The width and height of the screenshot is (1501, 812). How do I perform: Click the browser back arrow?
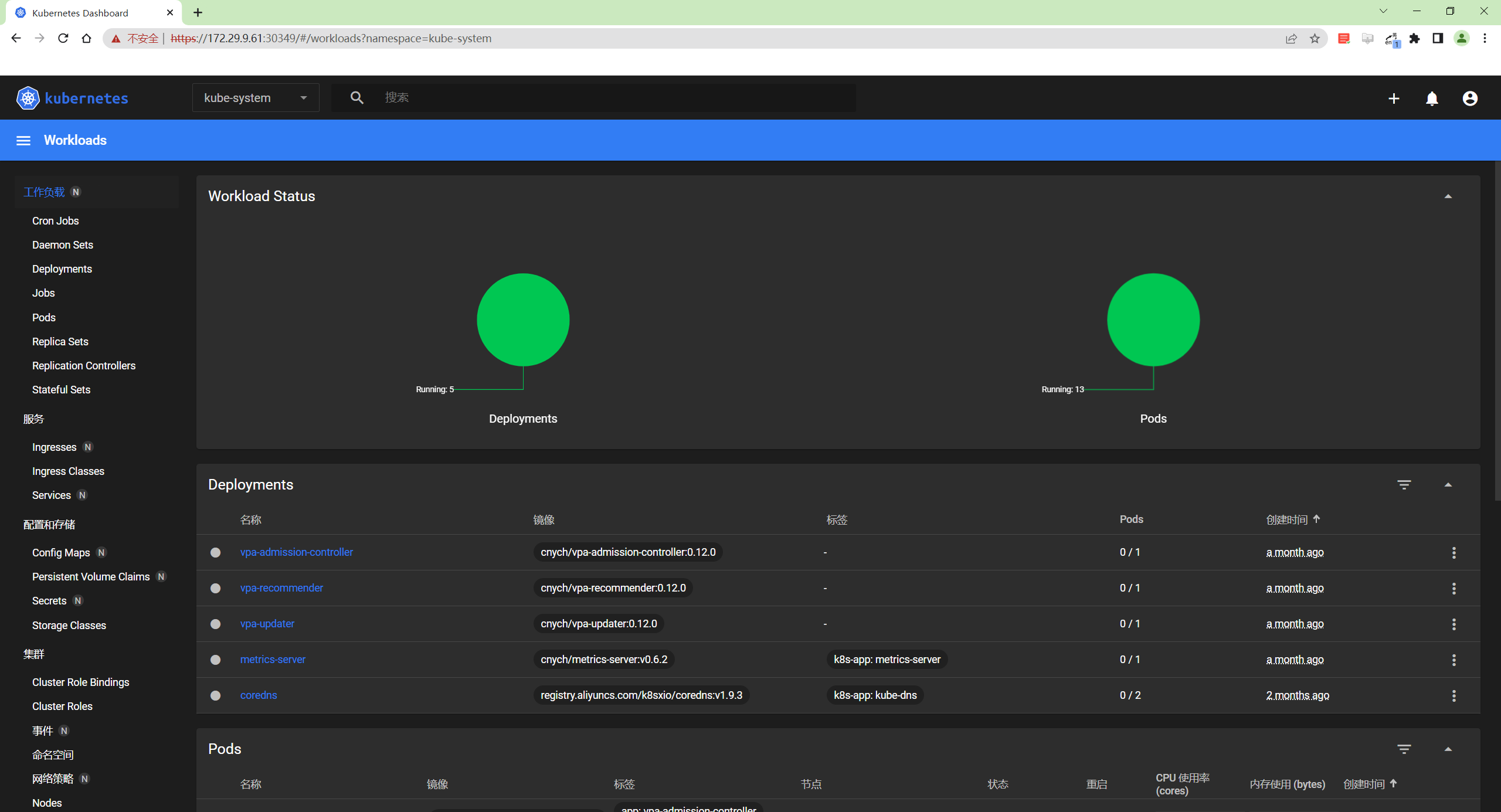coord(16,38)
